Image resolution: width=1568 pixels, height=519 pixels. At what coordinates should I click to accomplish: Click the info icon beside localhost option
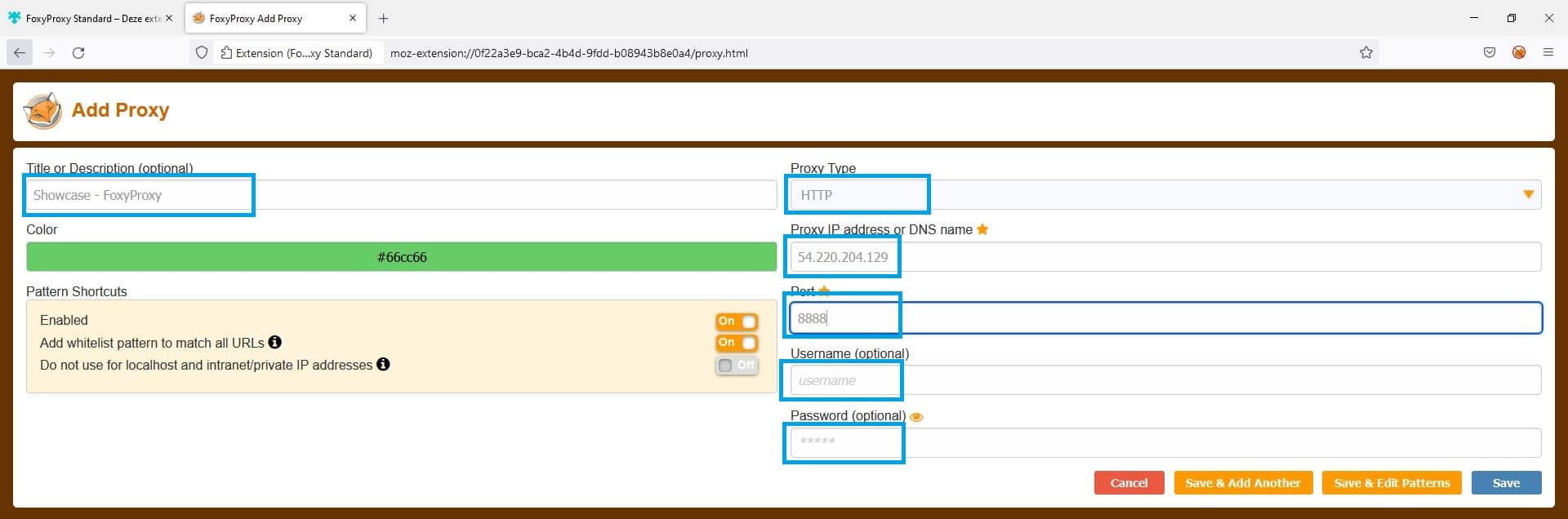(383, 364)
